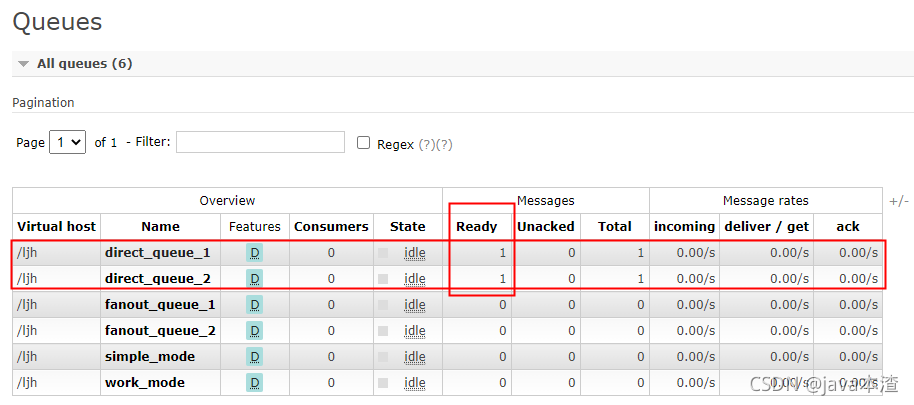
Task: Click the grey state square for fanout_queue_1
Action: [383, 305]
